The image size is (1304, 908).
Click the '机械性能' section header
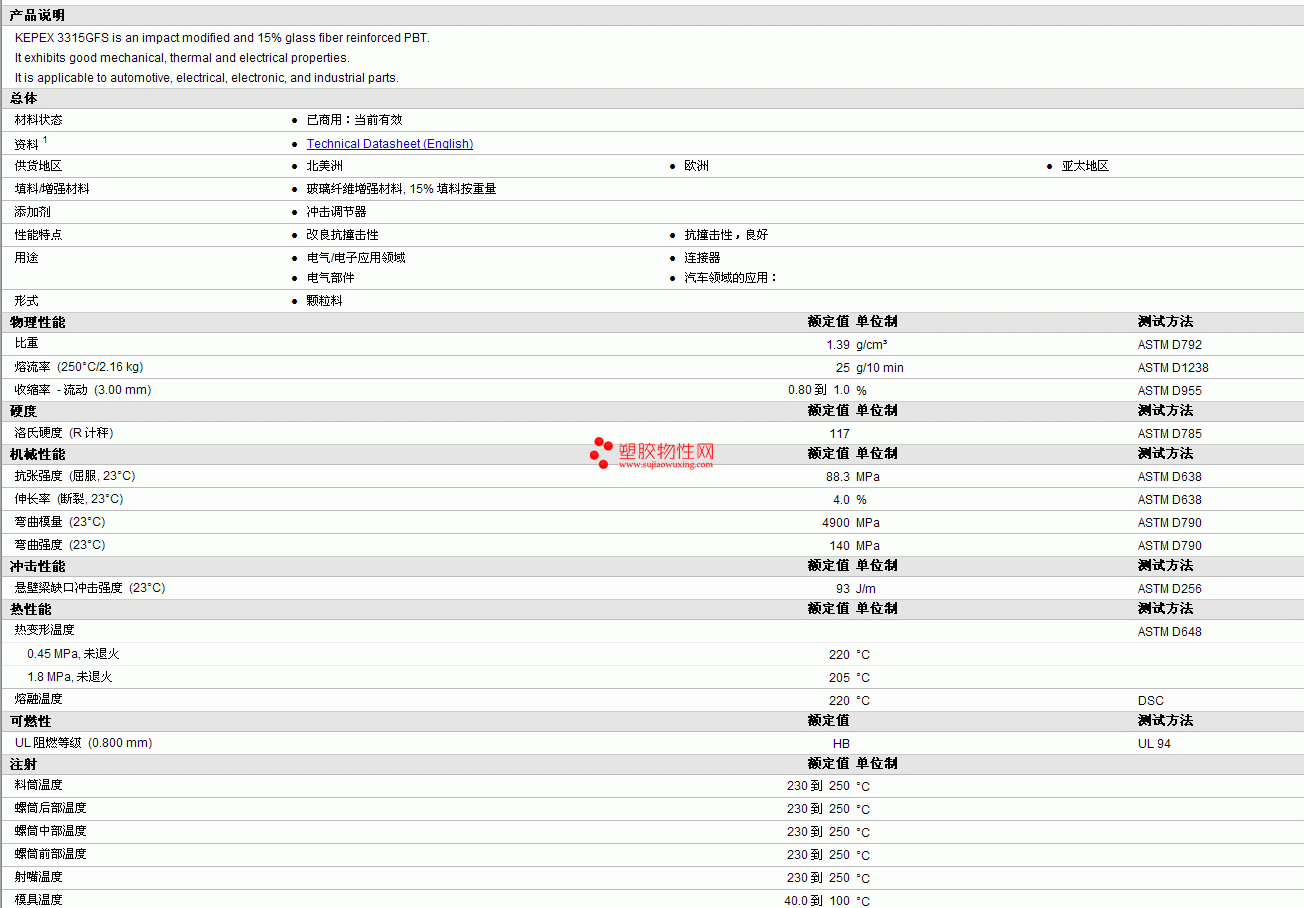pos(37,454)
